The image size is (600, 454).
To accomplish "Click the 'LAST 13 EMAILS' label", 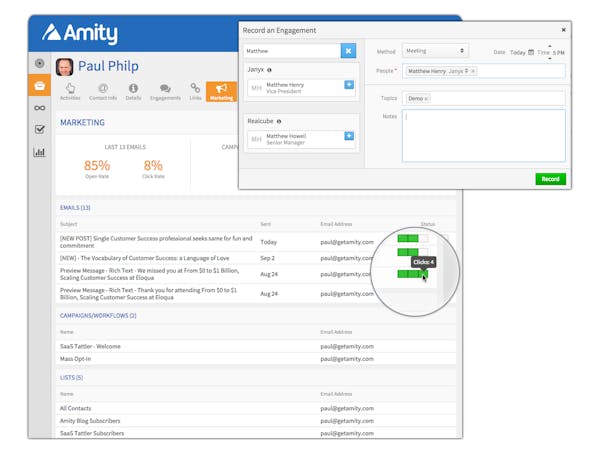I will click(125, 147).
